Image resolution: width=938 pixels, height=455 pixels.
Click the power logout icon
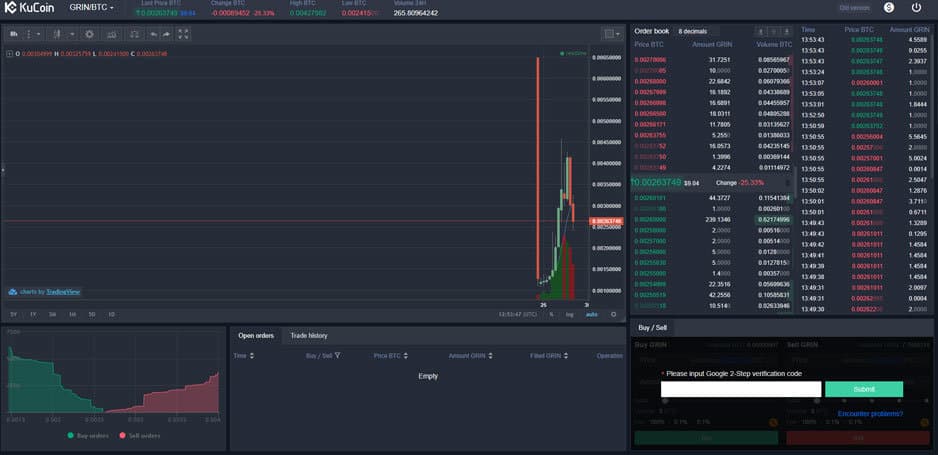[x=916, y=8]
